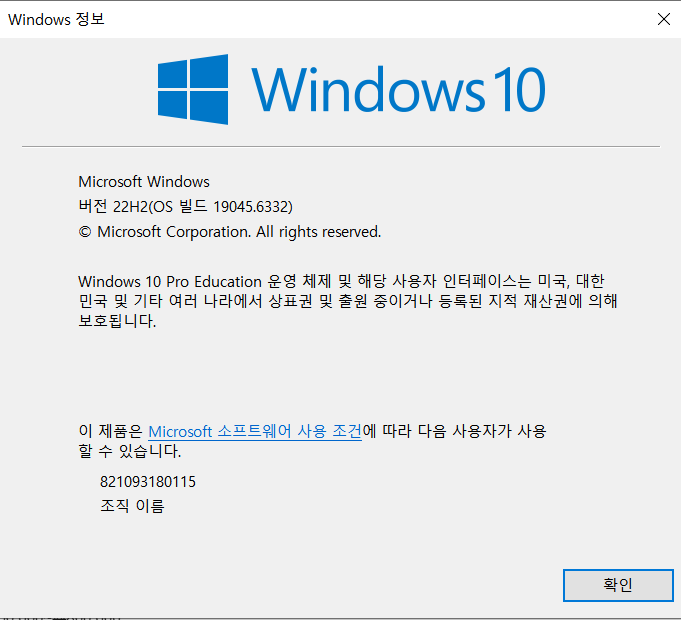Viewport: 681px width, 620px height.
Task: Click the user name 821093180115
Action: click(x=148, y=481)
